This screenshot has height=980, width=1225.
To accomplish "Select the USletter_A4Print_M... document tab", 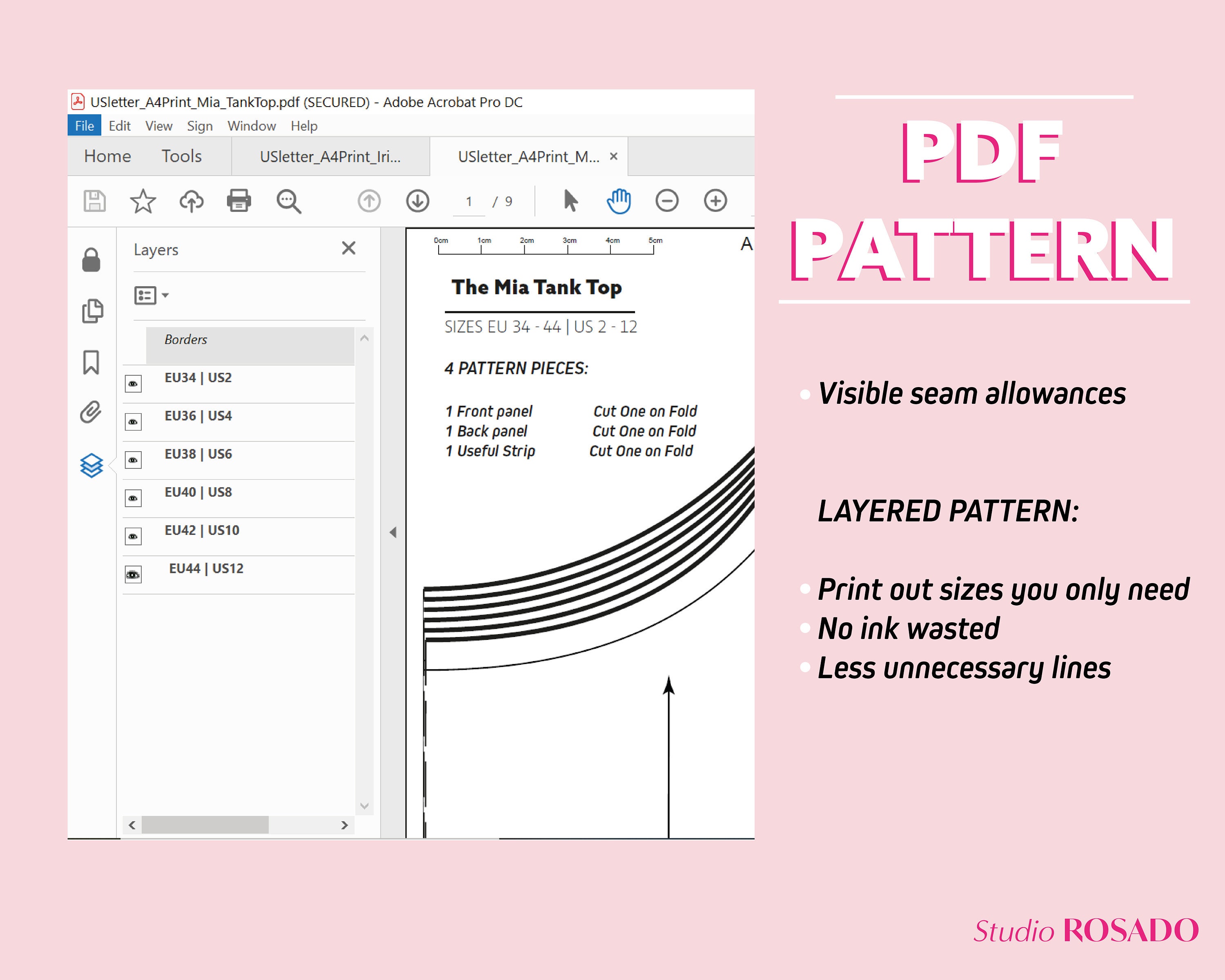I will [x=528, y=156].
